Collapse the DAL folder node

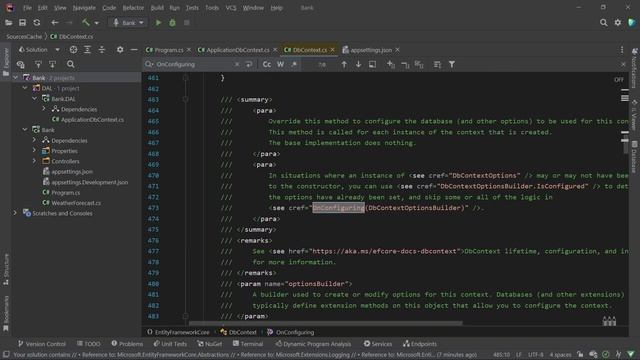click(x=25, y=88)
